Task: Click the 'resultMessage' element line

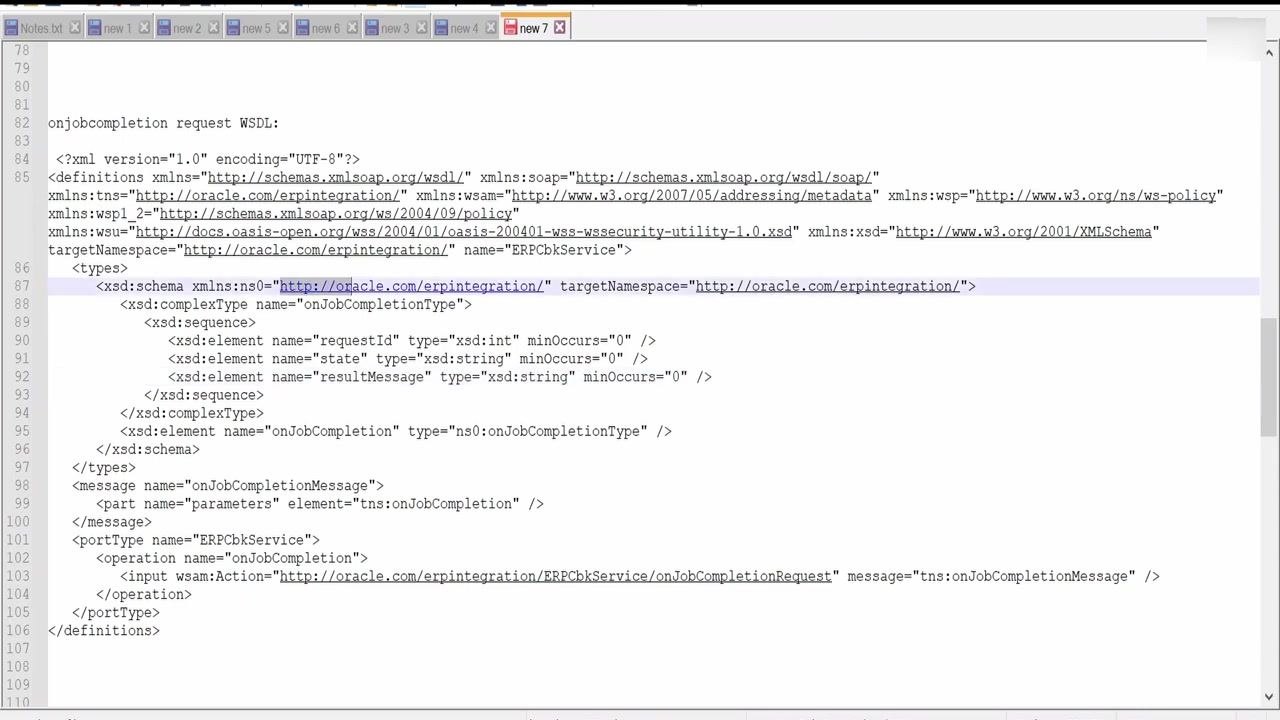Action: pyautogui.click(x=440, y=377)
